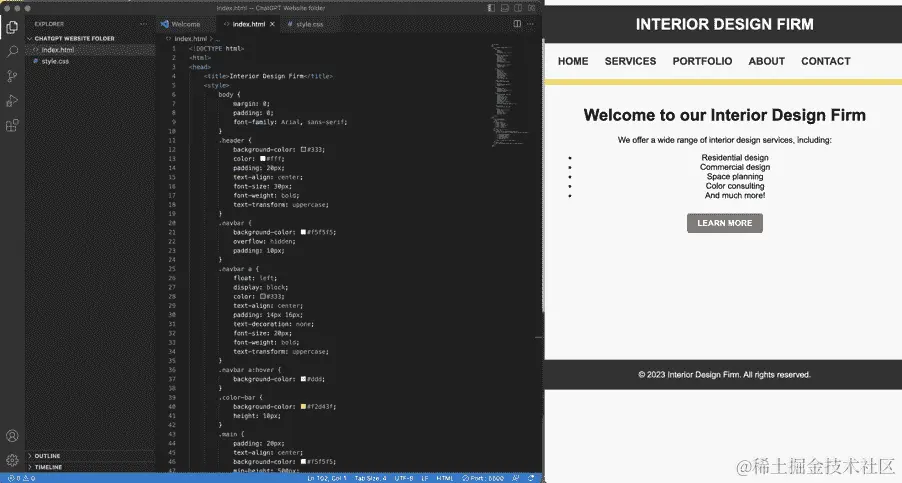
Task: Click the errors and warnings status indicator
Action: [x=21, y=478]
